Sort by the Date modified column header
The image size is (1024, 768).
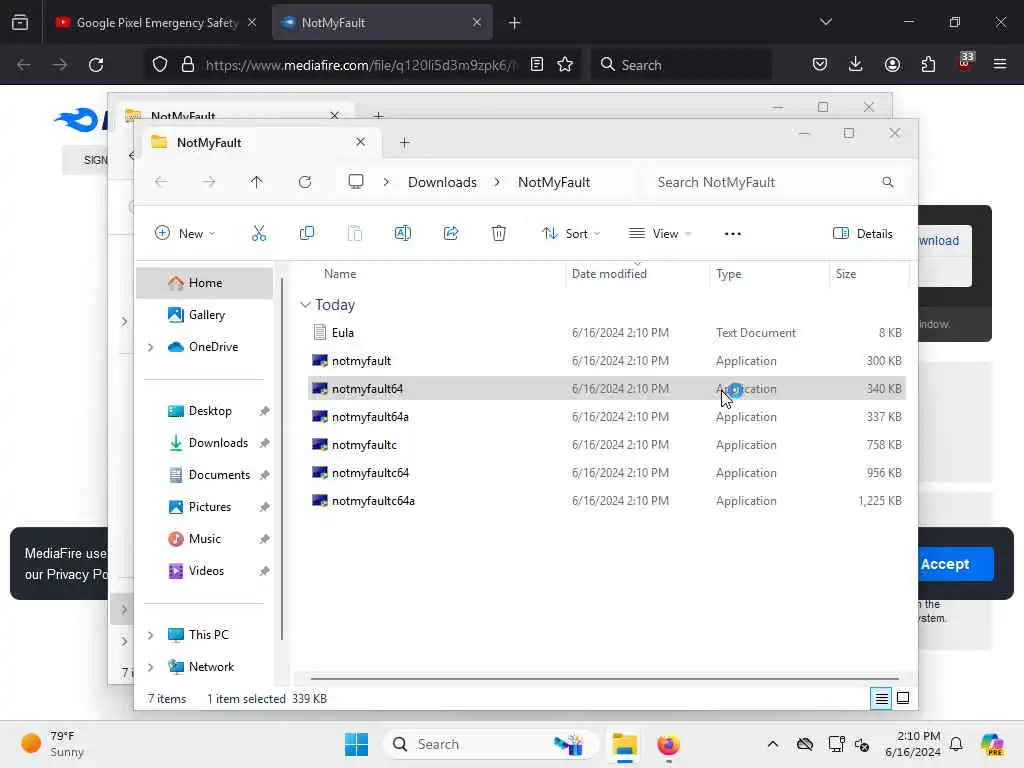tap(609, 274)
